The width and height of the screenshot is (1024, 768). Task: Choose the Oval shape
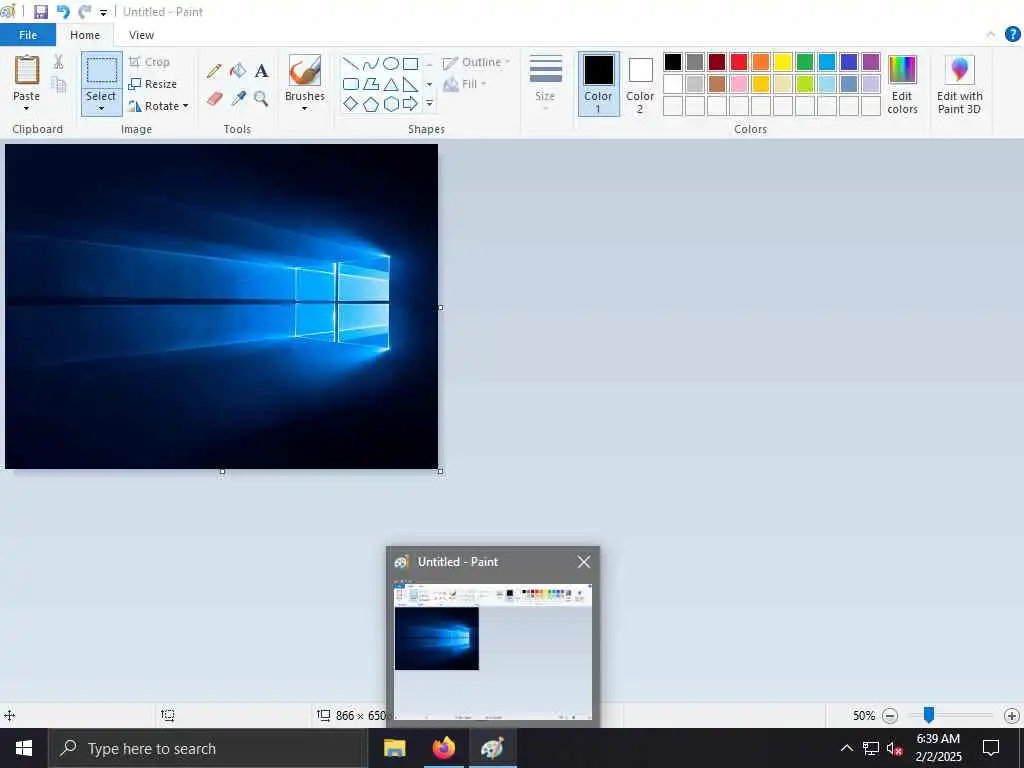(391, 63)
